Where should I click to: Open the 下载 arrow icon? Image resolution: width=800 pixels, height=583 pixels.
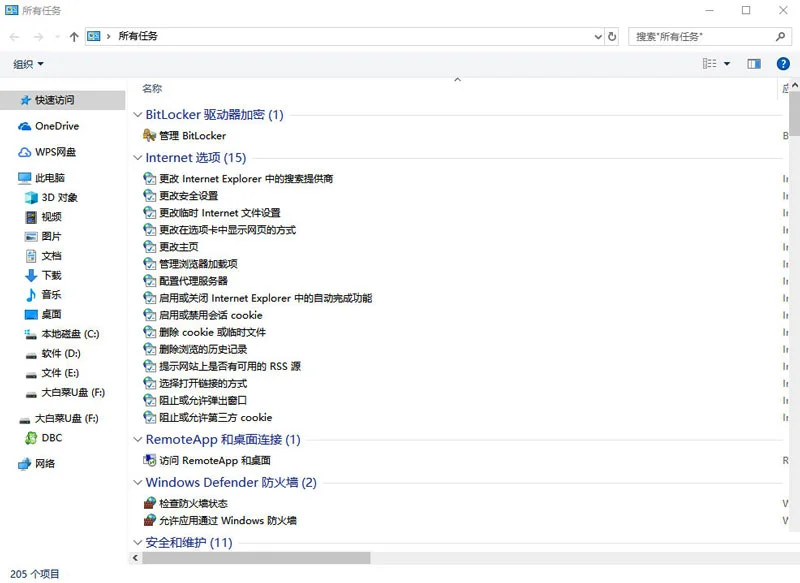pyautogui.click(x=31, y=275)
